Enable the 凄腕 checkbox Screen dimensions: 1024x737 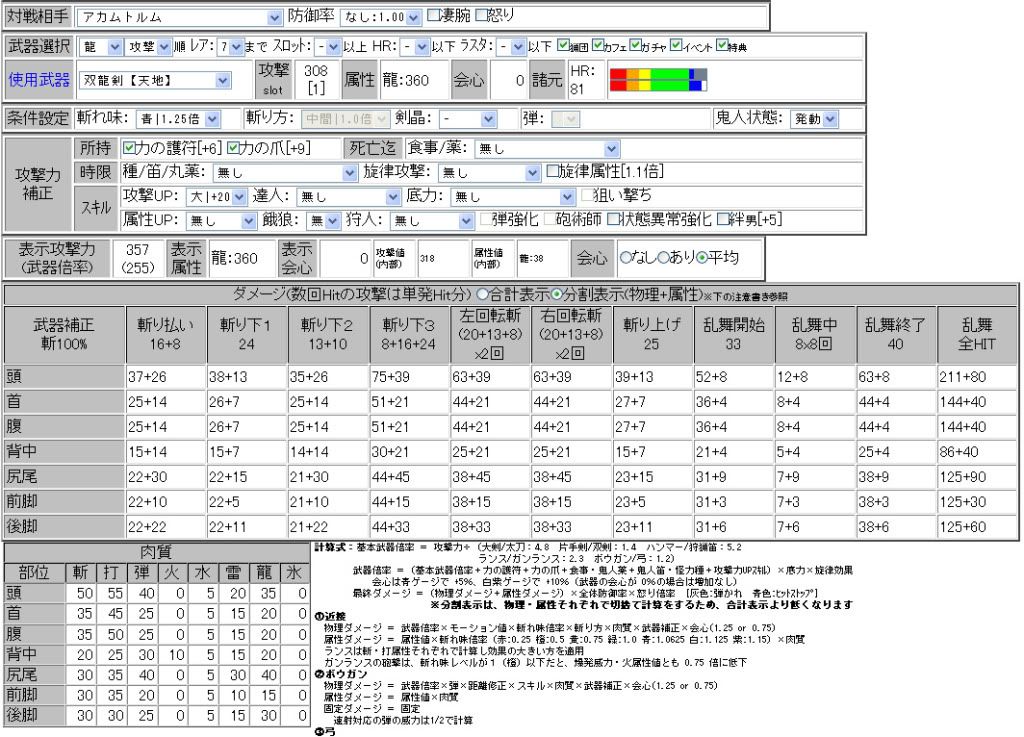tap(433, 17)
